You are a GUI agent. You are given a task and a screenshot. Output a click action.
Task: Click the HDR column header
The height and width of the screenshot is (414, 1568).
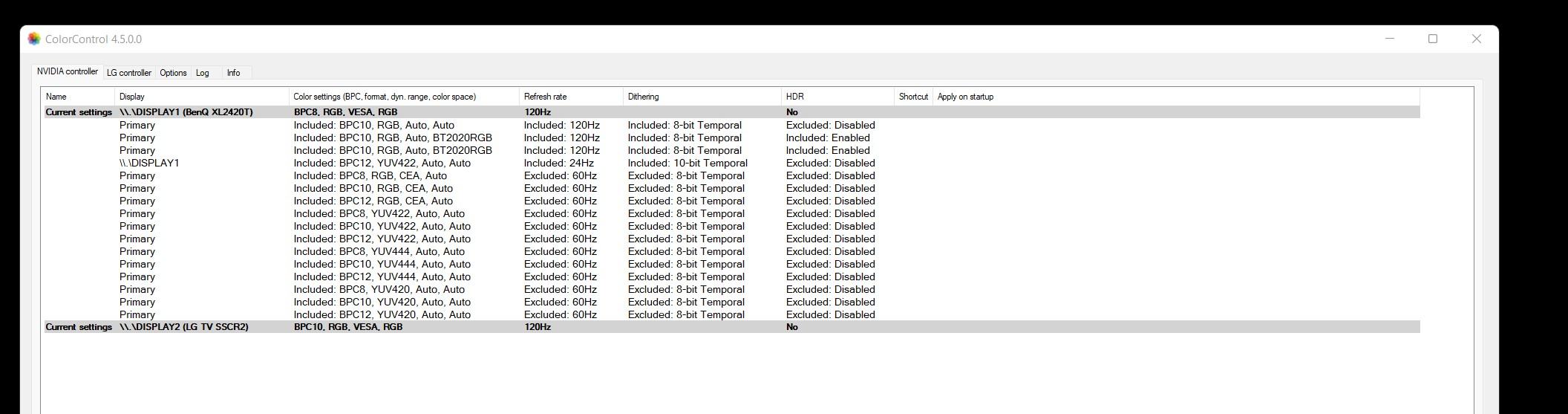point(837,97)
